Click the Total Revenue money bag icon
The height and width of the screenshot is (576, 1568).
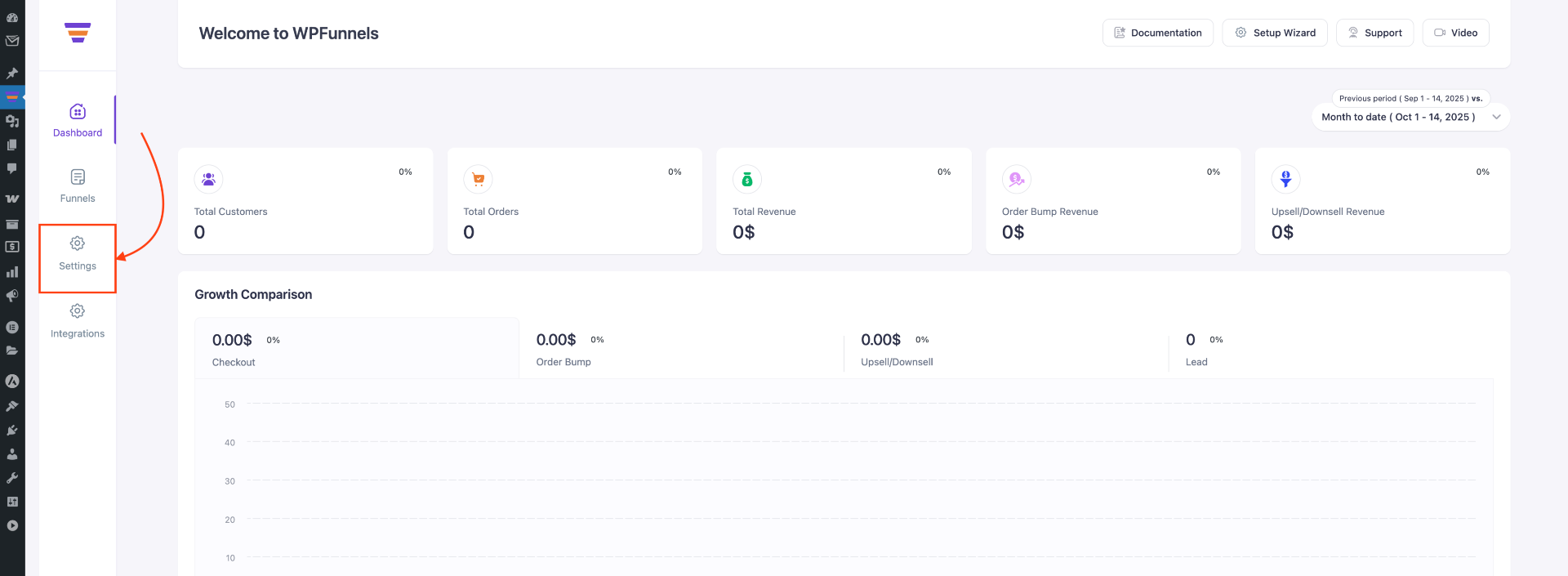coord(747,179)
